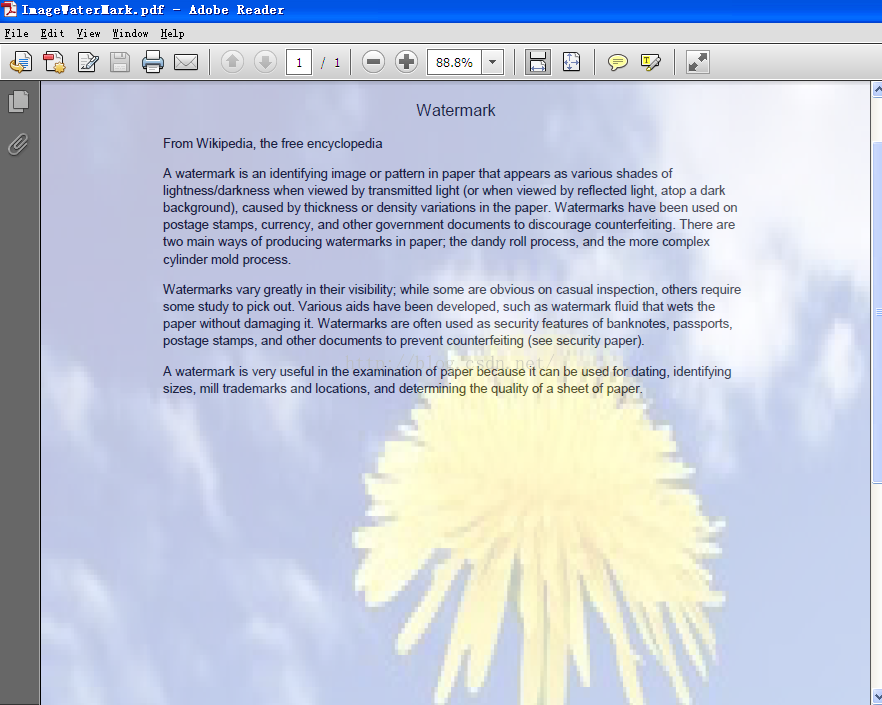Zoom in with the plus button
The image size is (882, 705).
pos(406,62)
